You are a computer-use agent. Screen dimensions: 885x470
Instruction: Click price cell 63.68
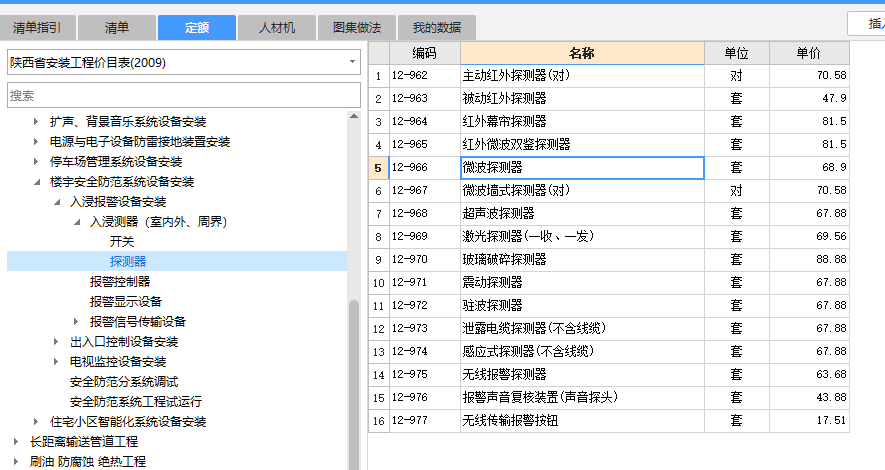click(x=809, y=375)
